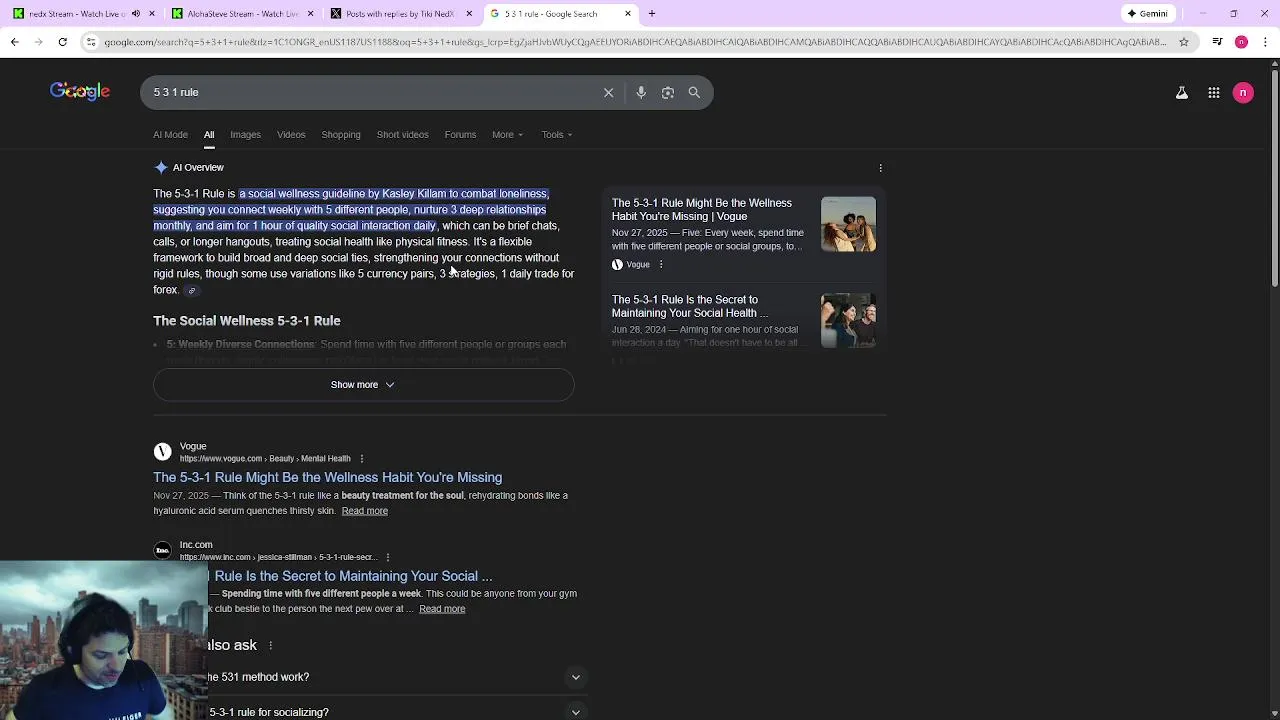Open the media controls icon in toolbar

tap(1217, 42)
